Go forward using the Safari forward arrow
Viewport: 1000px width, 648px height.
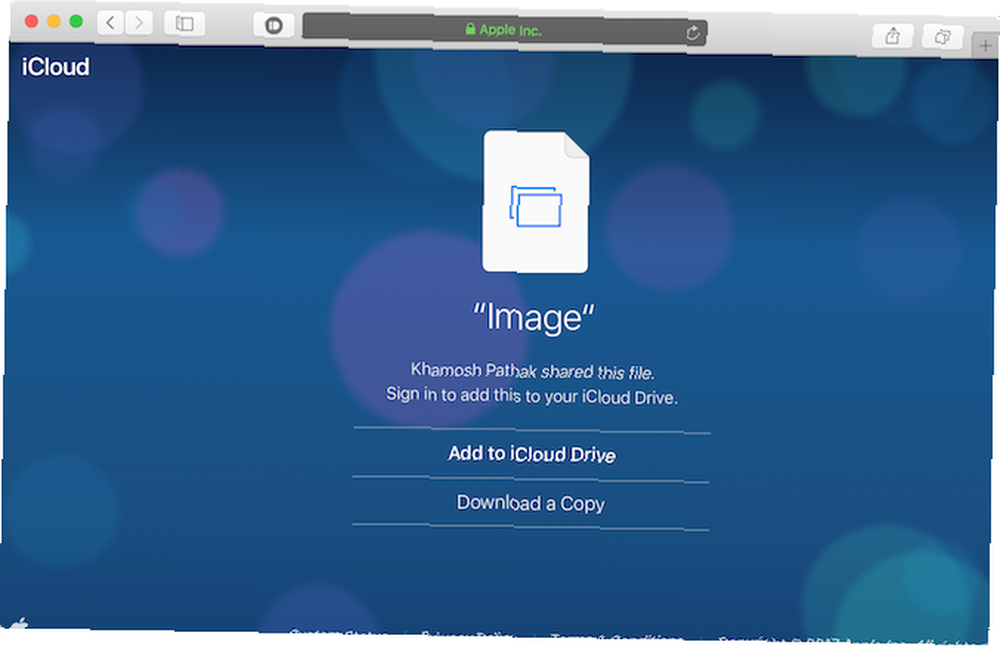point(138,24)
